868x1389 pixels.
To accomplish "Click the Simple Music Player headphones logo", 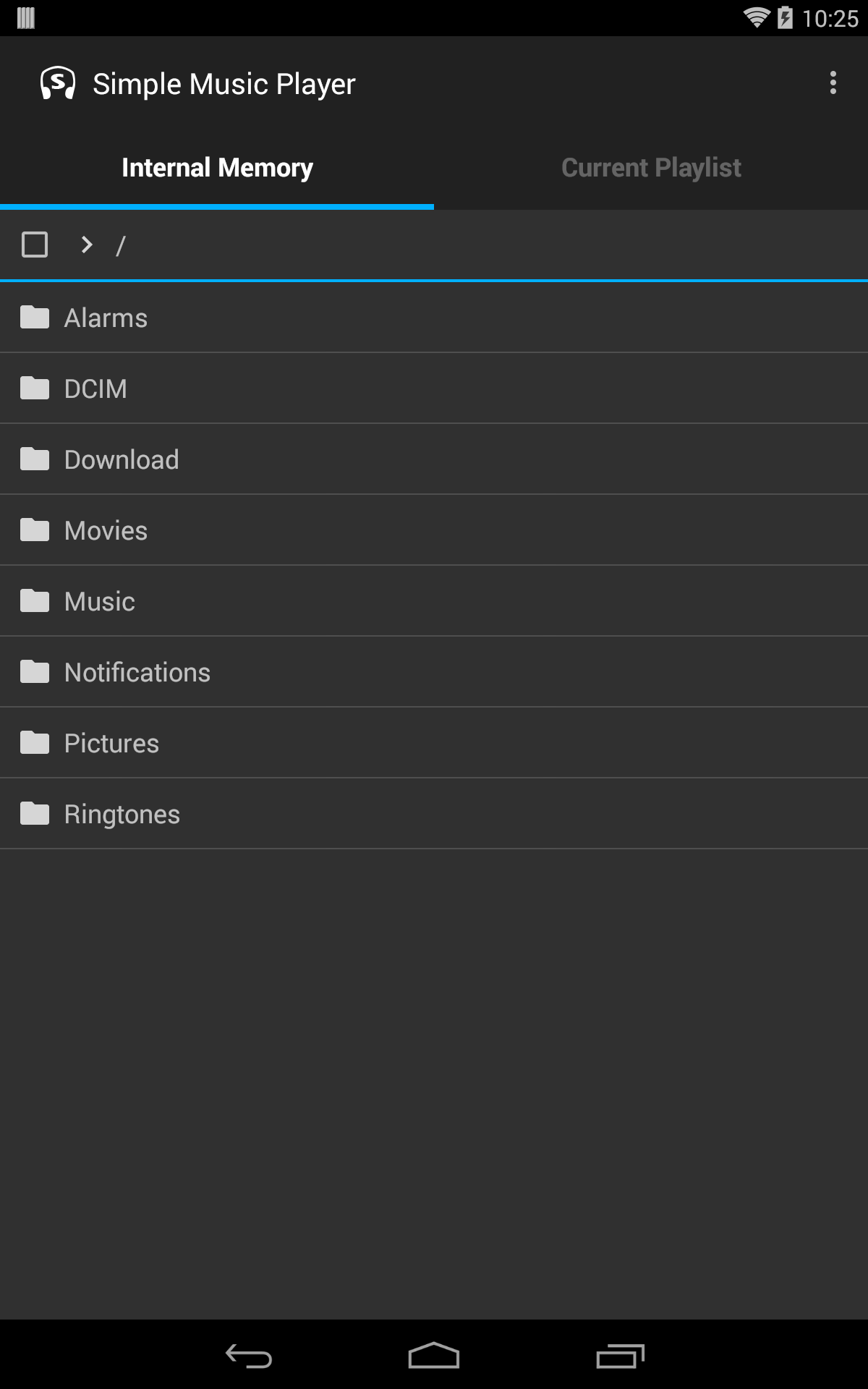I will pyautogui.click(x=56, y=83).
